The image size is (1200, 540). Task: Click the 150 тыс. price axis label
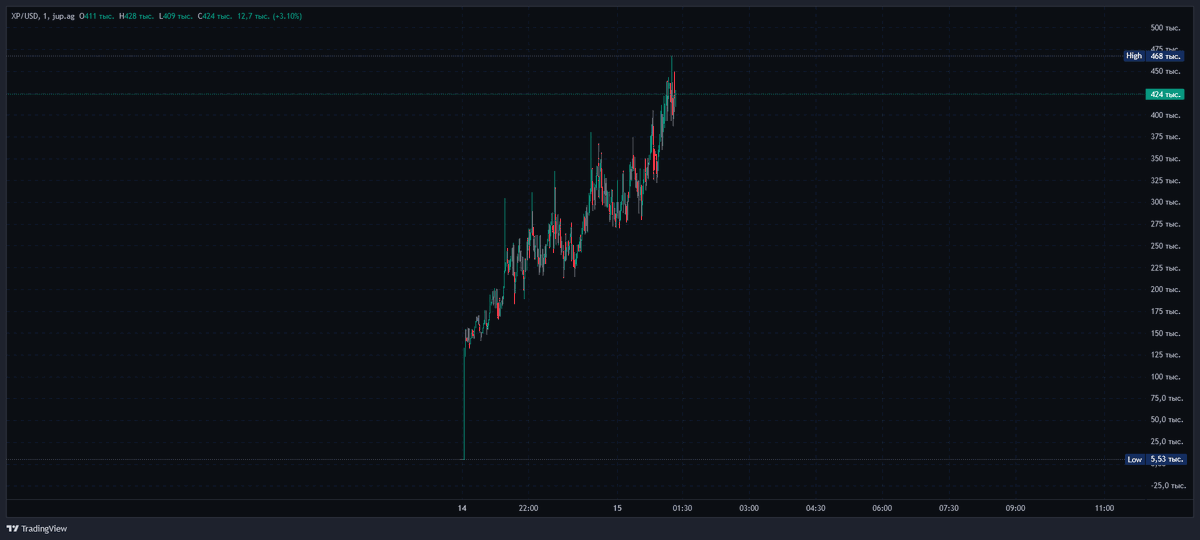(1166, 333)
